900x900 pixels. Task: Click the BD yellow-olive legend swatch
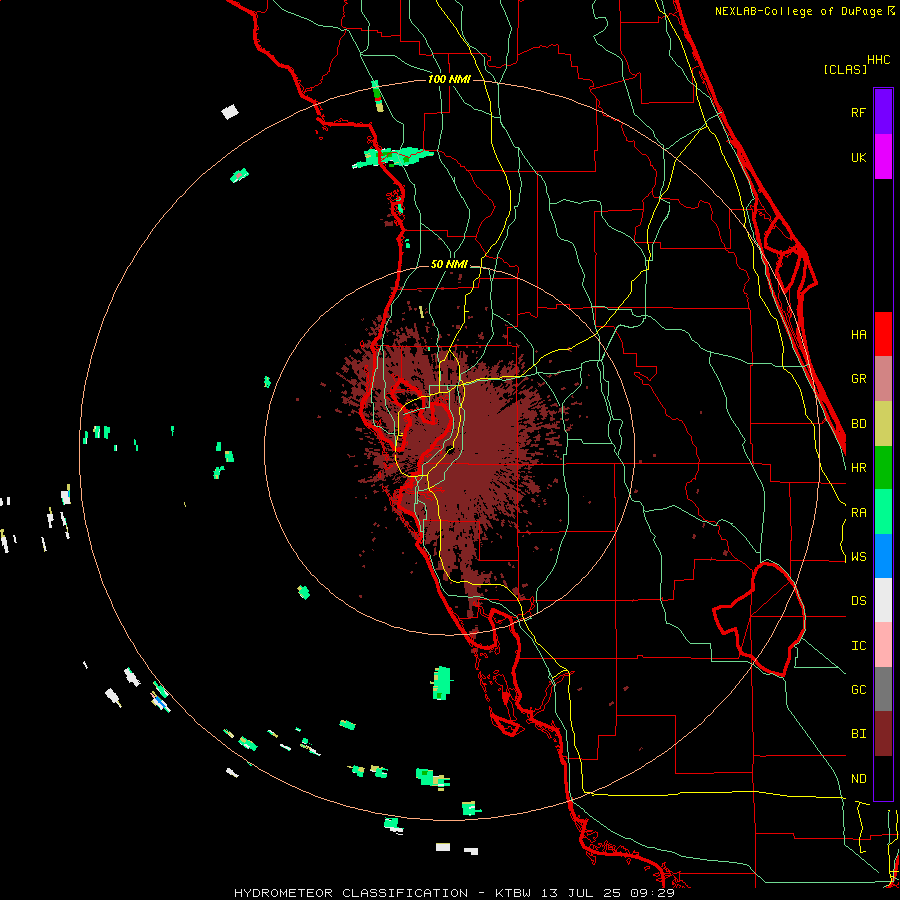coord(883,424)
